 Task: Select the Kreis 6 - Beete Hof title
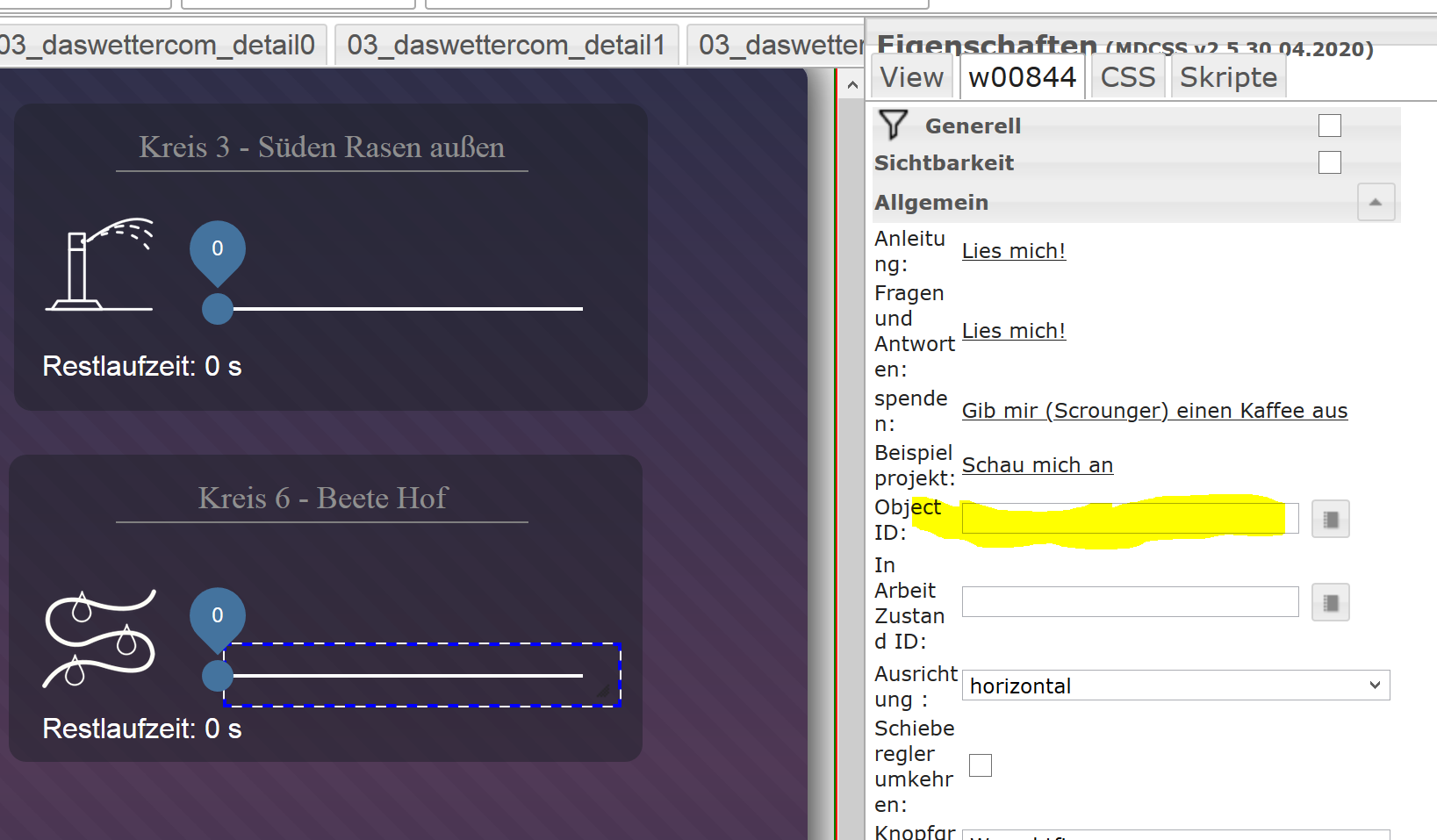tap(322, 498)
